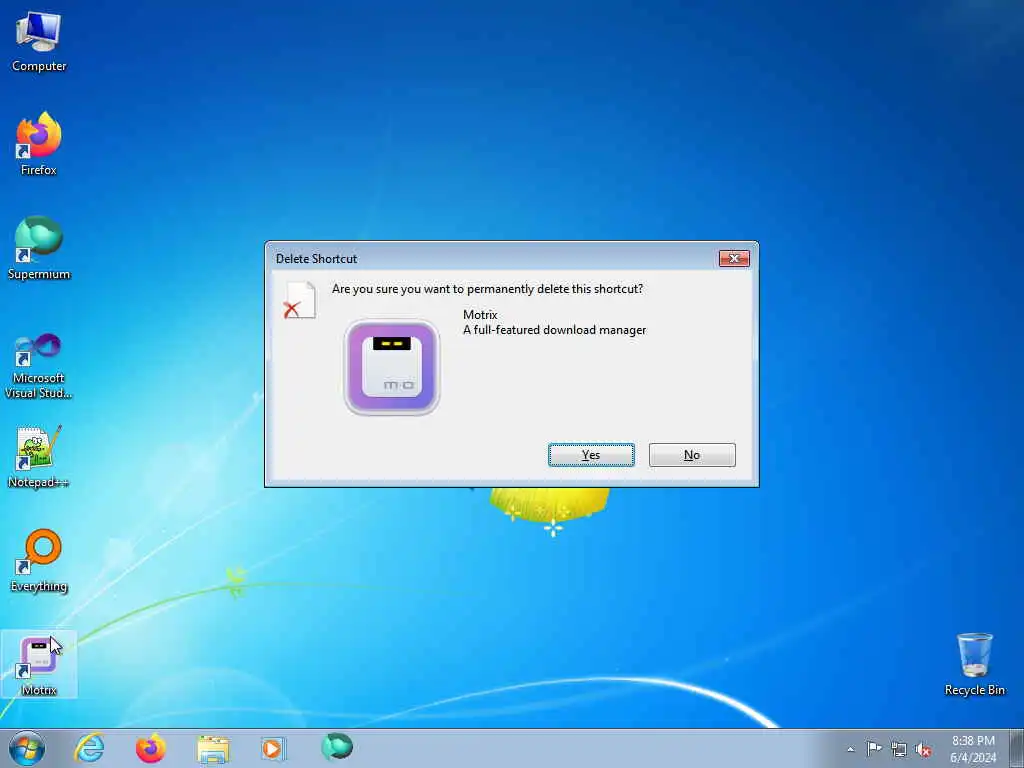The height and width of the screenshot is (768, 1024).
Task: Click 'A full-featured download manager' text
Action: click(554, 330)
